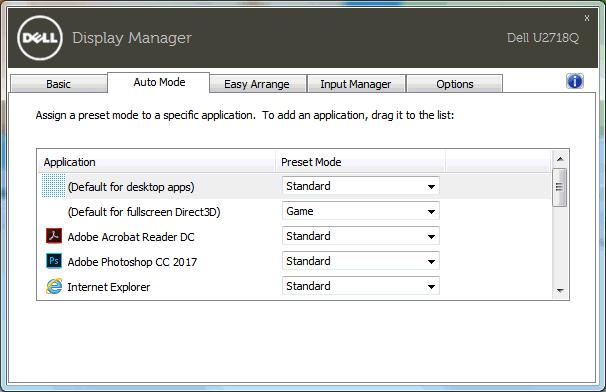Image resolution: width=606 pixels, height=392 pixels.
Task: Switch to the Basic tab
Action: coord(58,84)
